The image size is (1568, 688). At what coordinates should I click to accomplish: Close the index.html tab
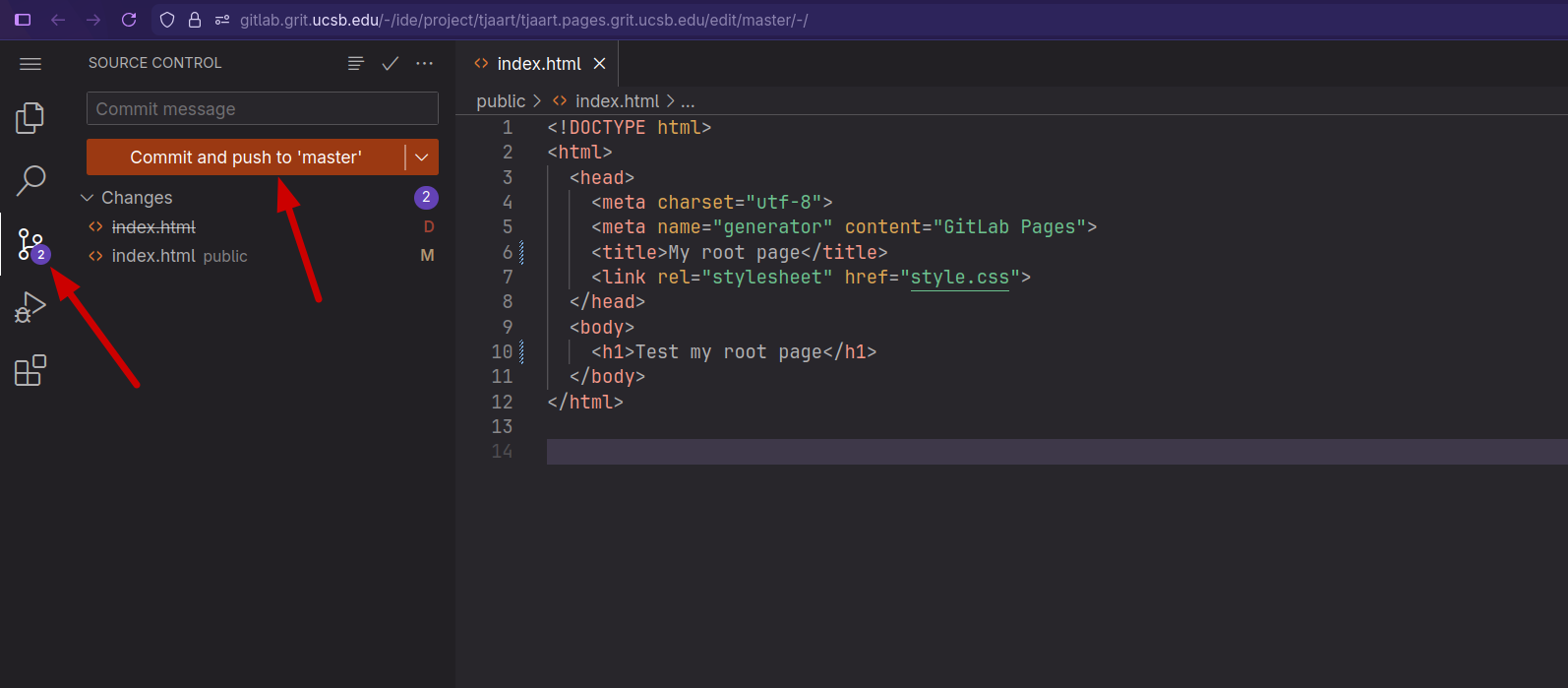click(x=599, y=64)
